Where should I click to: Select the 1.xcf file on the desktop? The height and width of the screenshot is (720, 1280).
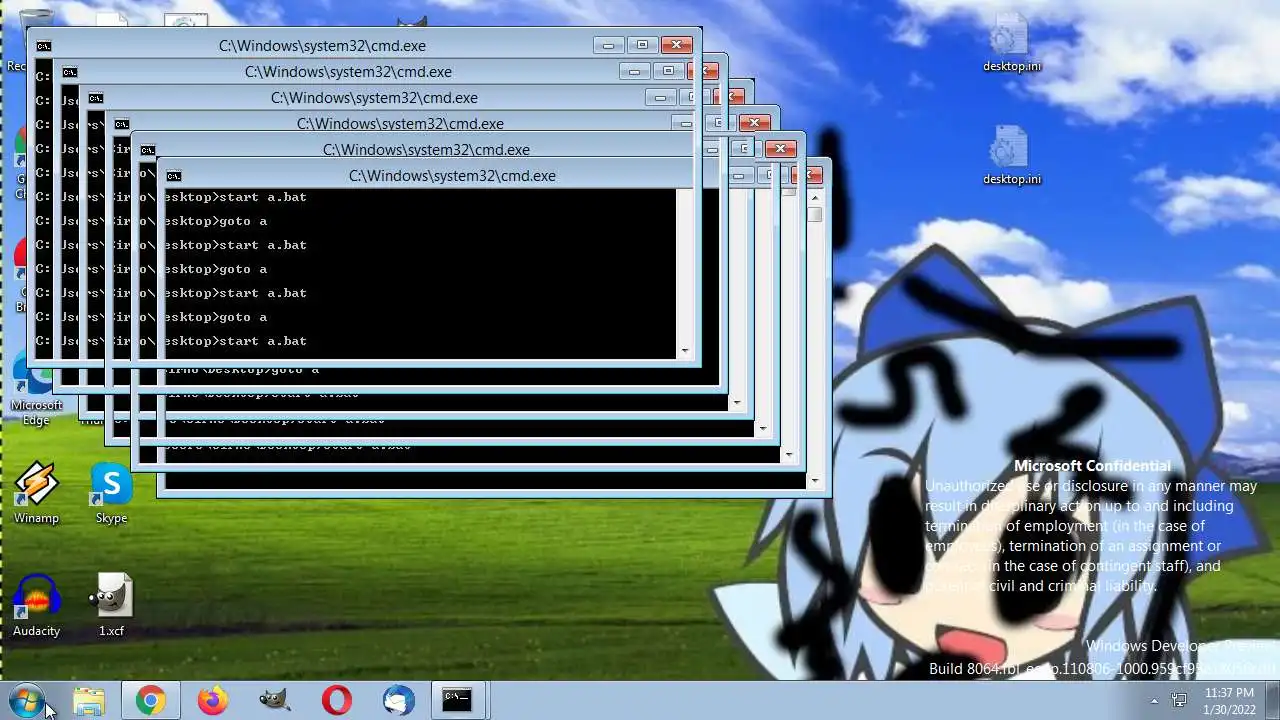click(x=111, y=605)
